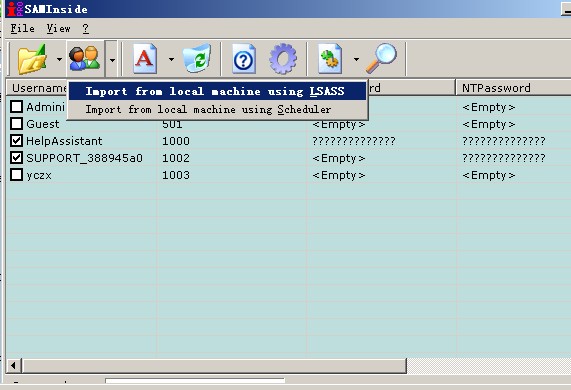This screenshot has width=571, height=390.
Task: Click RID value 1003
Action: tap(176, 175)
